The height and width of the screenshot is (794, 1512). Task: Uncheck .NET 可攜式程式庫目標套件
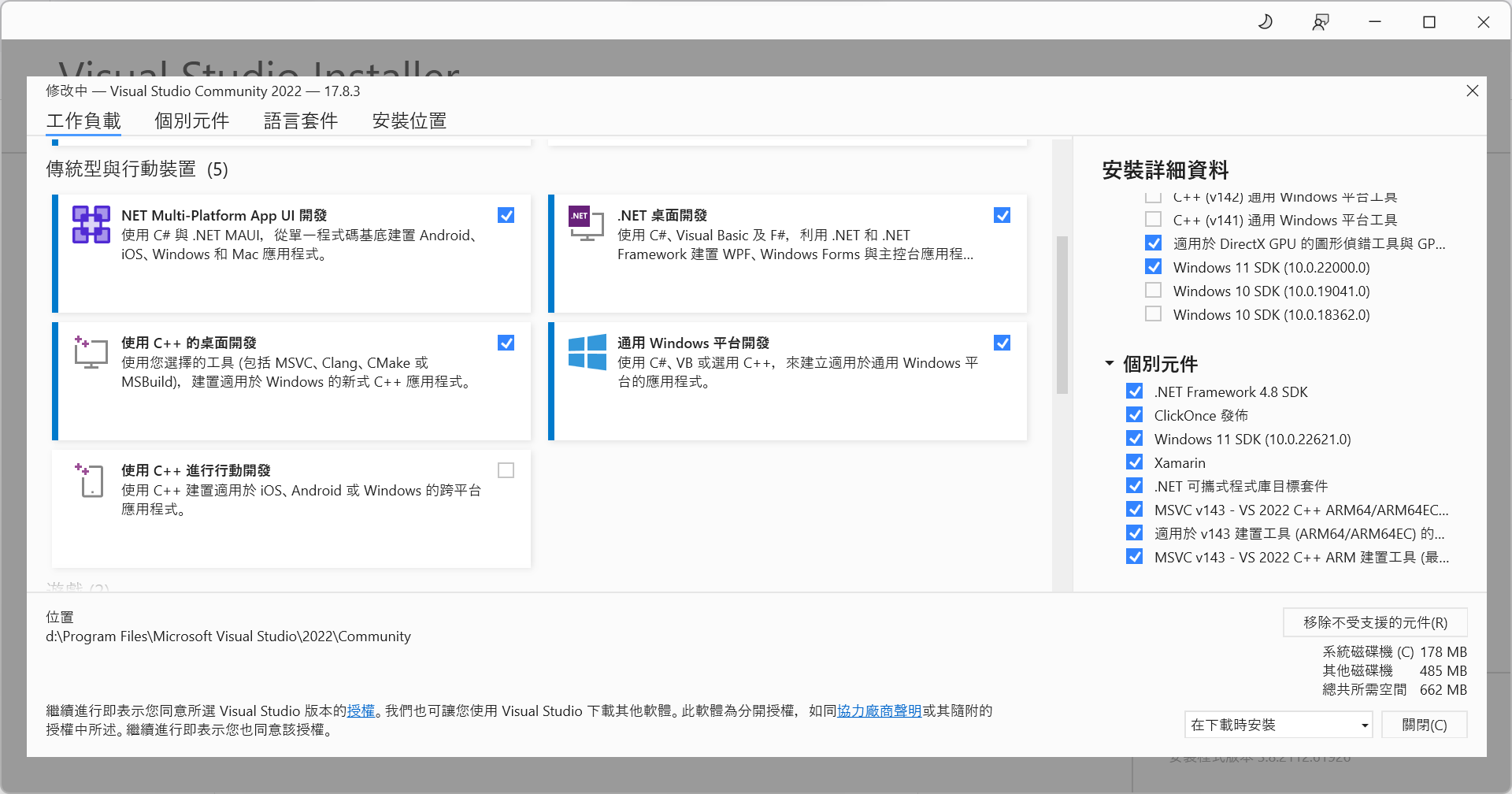point(1135,485)
